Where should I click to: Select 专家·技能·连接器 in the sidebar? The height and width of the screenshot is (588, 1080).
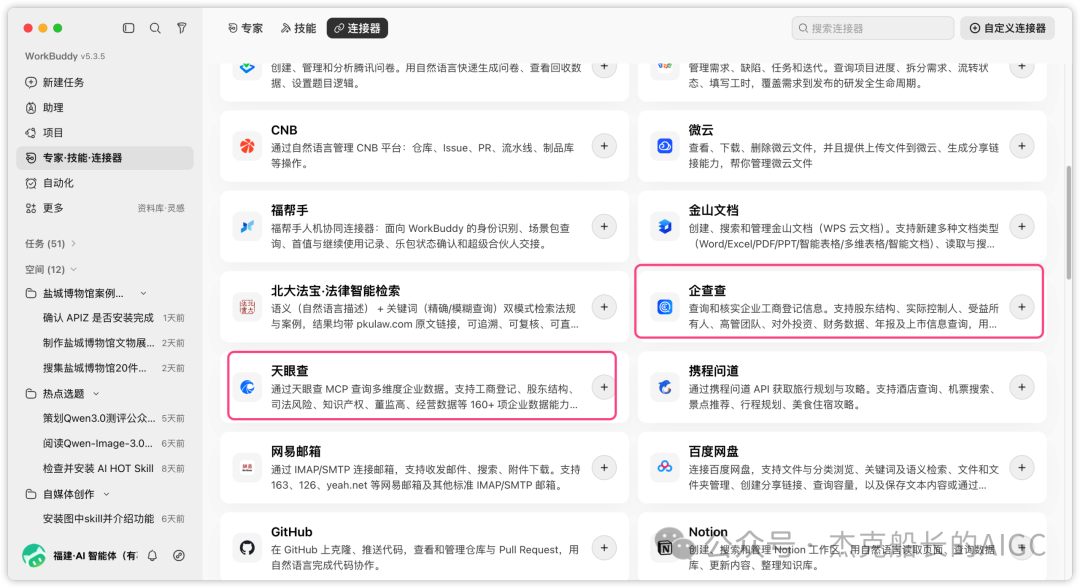coord(105,158)
